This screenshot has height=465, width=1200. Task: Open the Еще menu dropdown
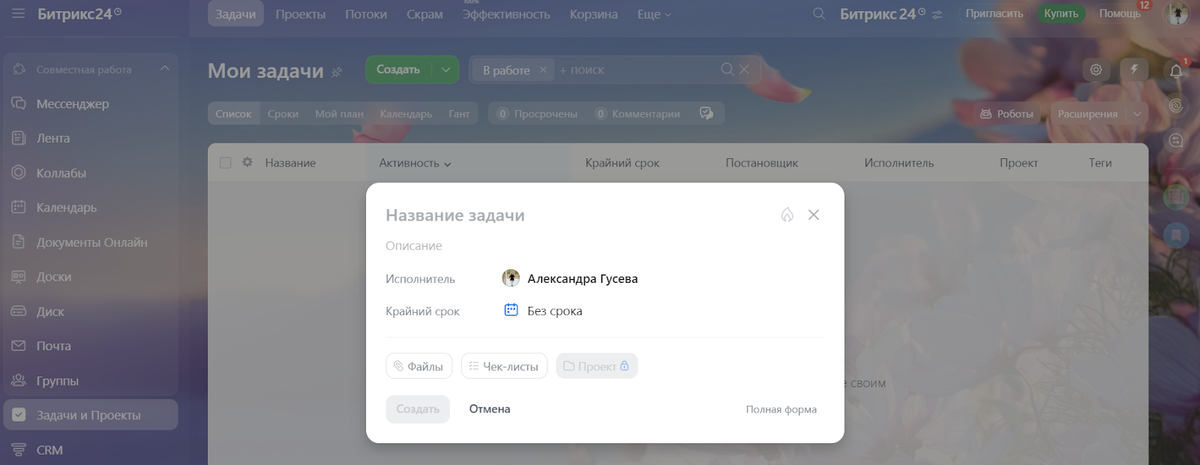pyautogui.click(x=654, y=14)
